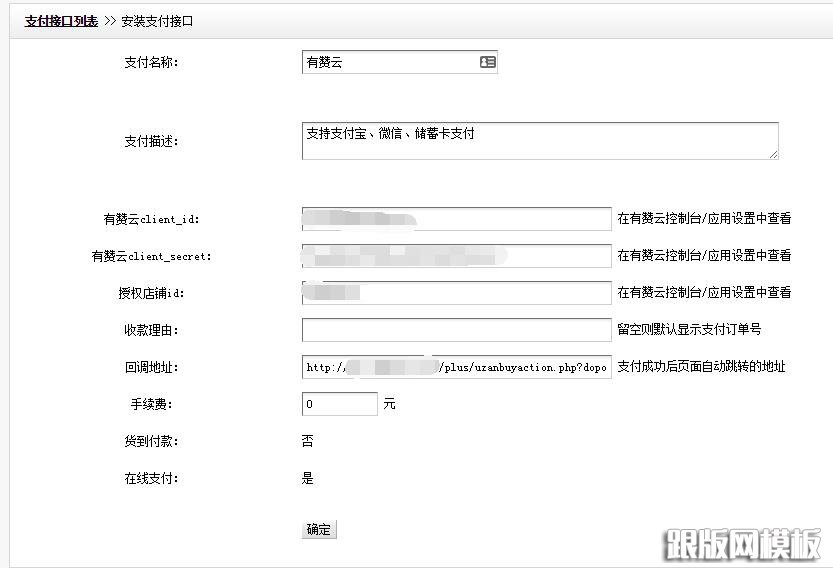Click the 支付名称 field label
This screenshot has height=568, width=833.
[x=150, y=62]
